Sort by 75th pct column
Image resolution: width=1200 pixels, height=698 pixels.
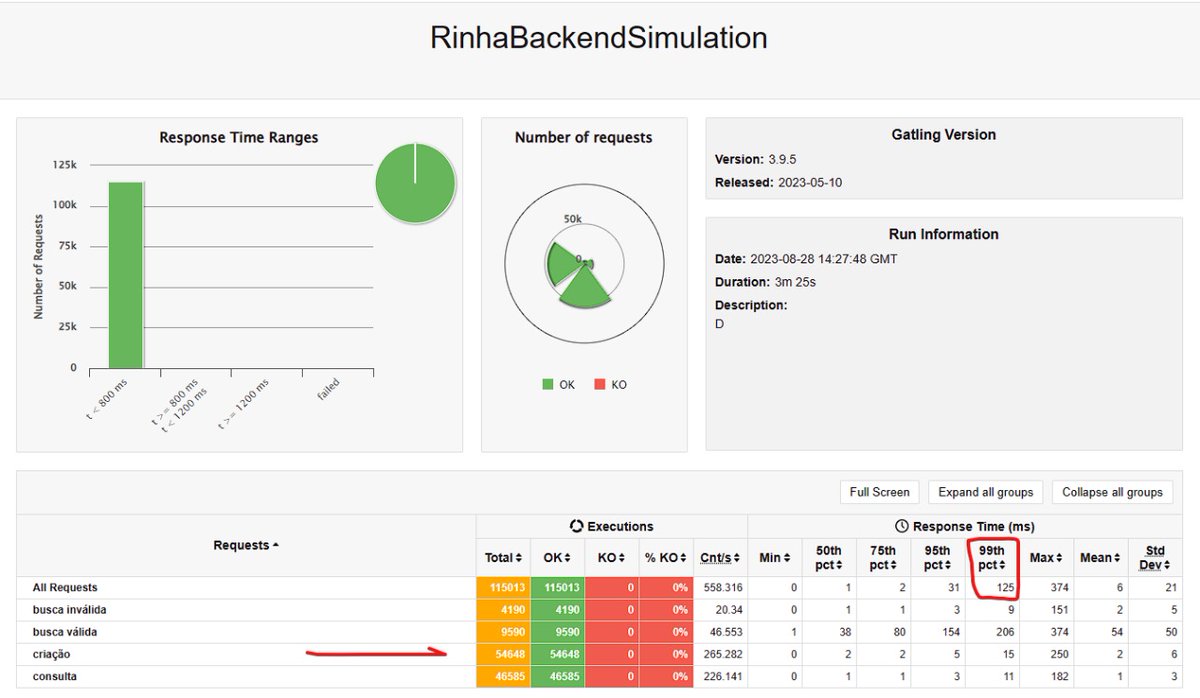(884, 557)
